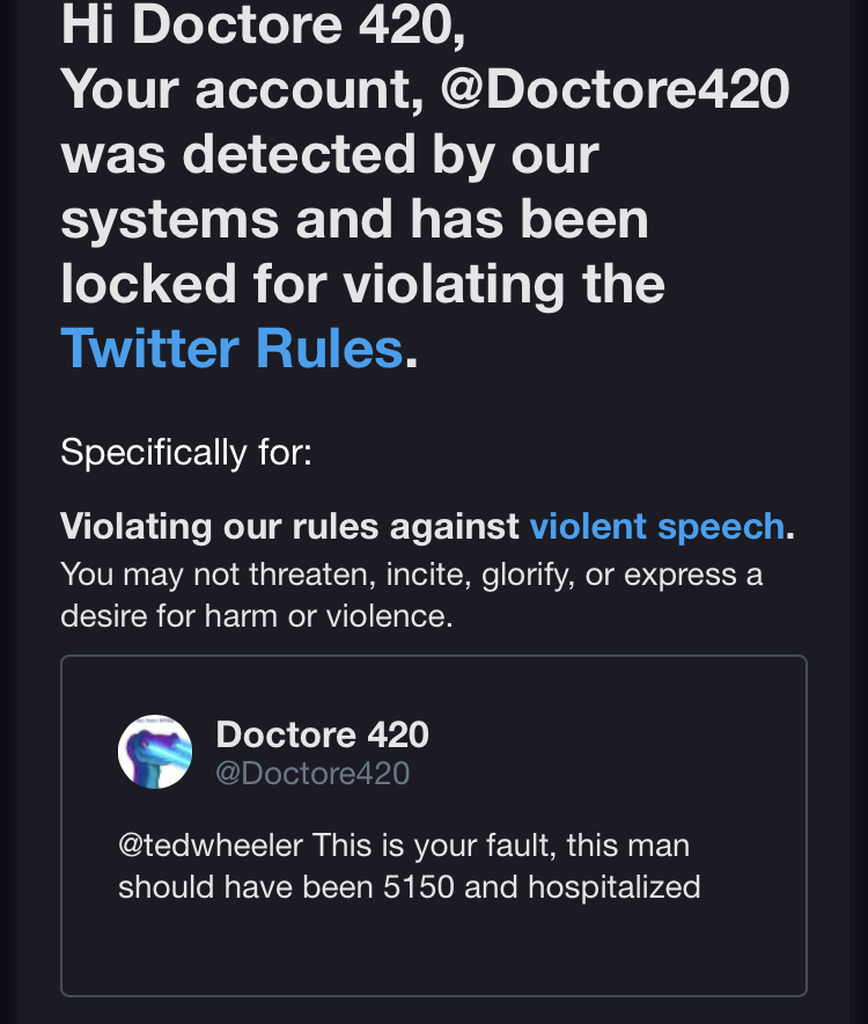Click the "was detected by our" heading line
868x1024 pixels.
pyautogui.click(x=330, y=153)
